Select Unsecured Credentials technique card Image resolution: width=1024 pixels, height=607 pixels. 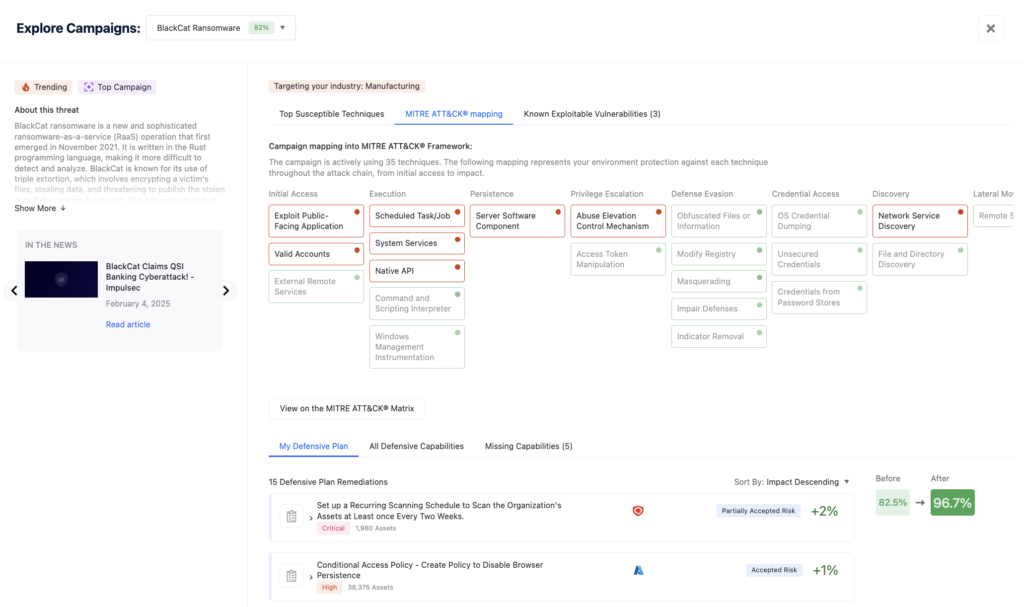point(819,259)
